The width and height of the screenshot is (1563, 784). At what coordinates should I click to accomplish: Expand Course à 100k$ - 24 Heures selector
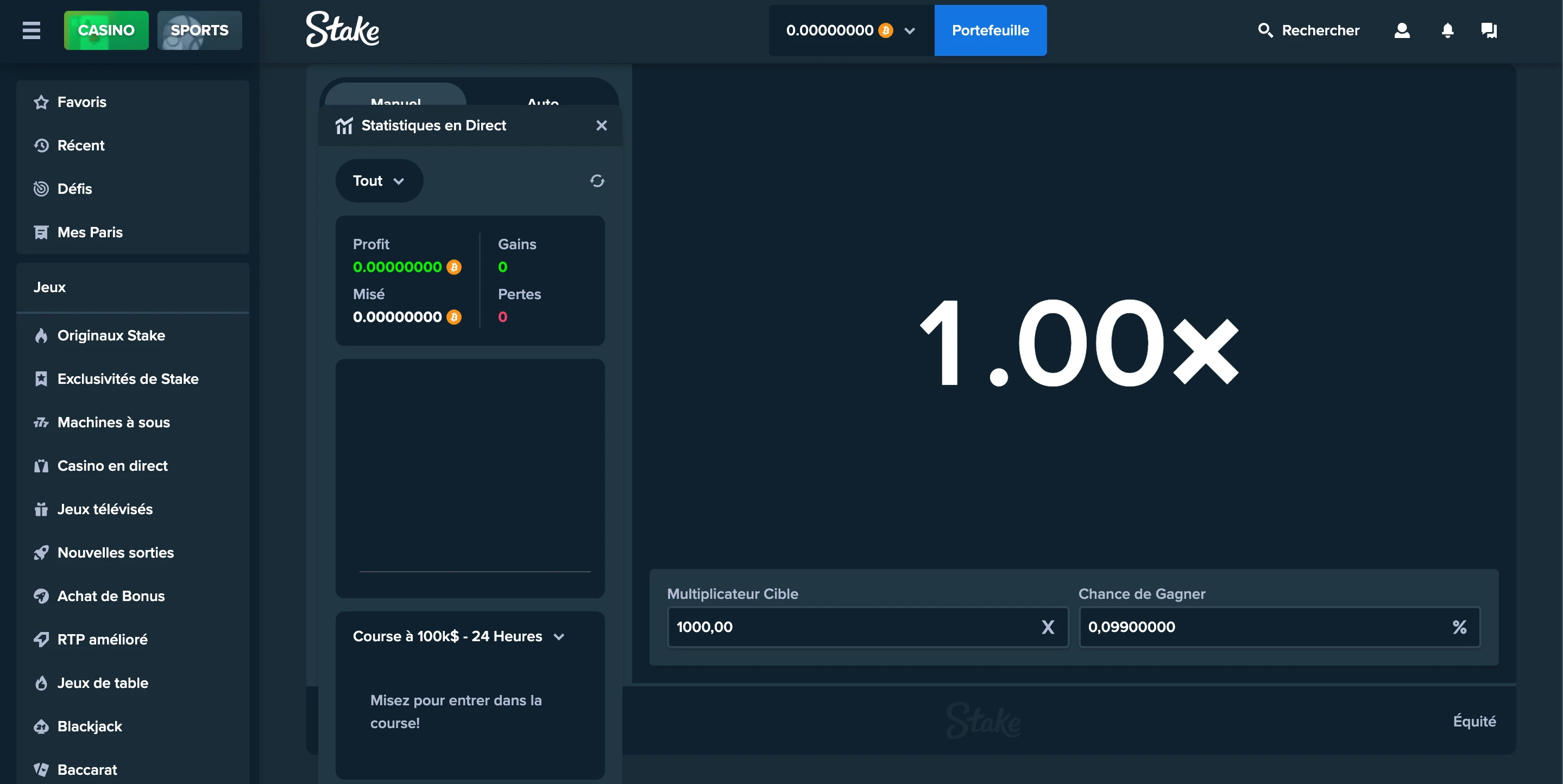coord(459,636)
